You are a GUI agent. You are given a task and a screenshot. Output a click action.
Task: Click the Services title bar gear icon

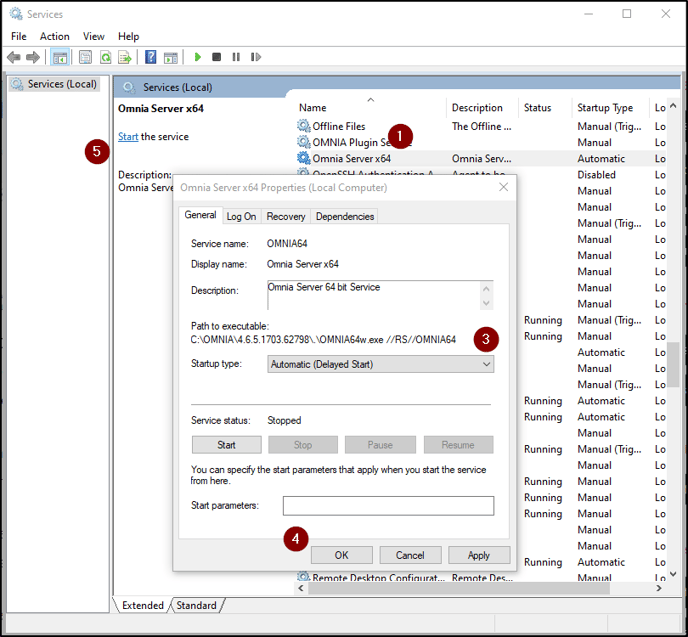[x=16, y=14]
